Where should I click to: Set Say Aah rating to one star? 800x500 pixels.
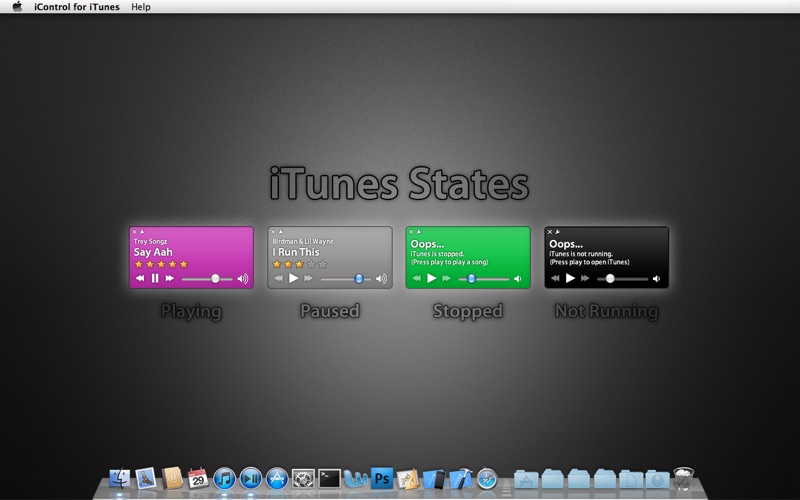pyautogui.click(x=139, y=264)
